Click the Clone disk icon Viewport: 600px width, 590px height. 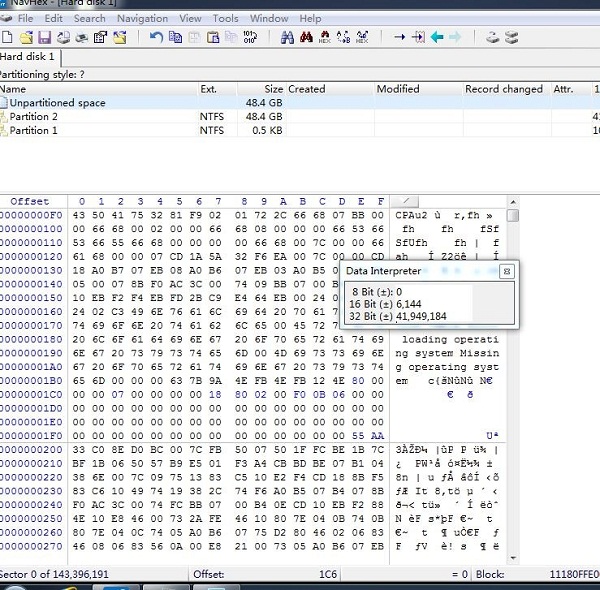click(x=512, y=37)
